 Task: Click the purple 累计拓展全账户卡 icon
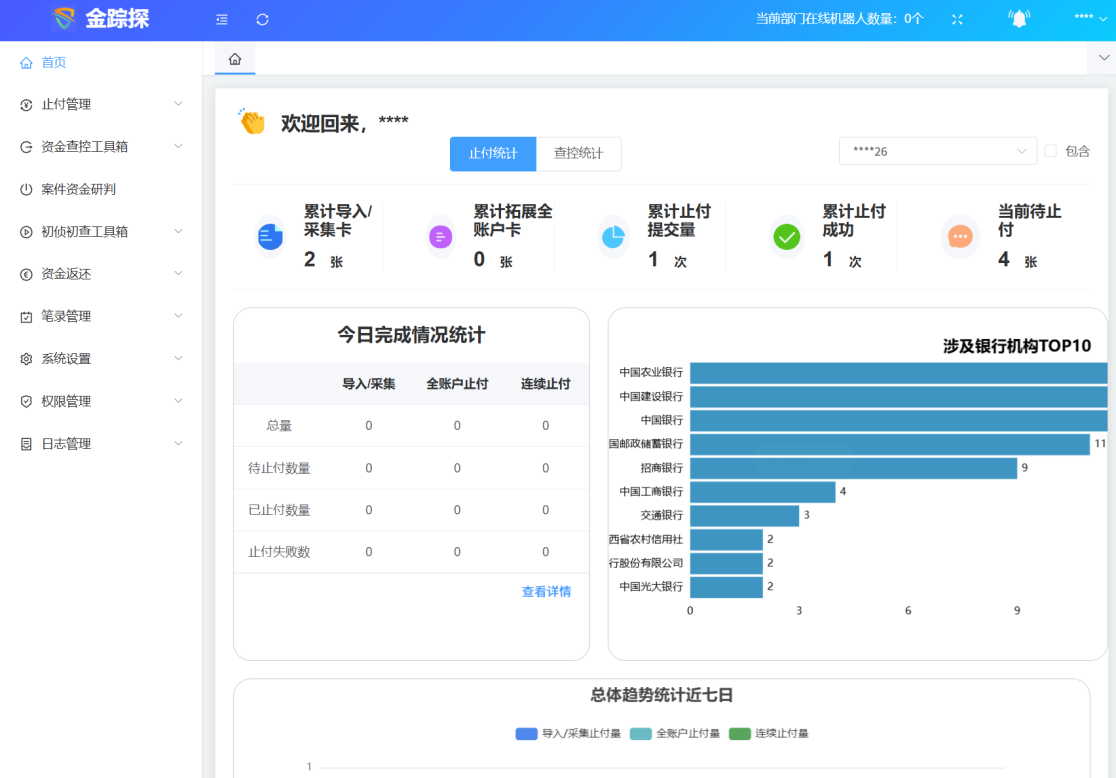pyautogui.click(x=441, y=236)
